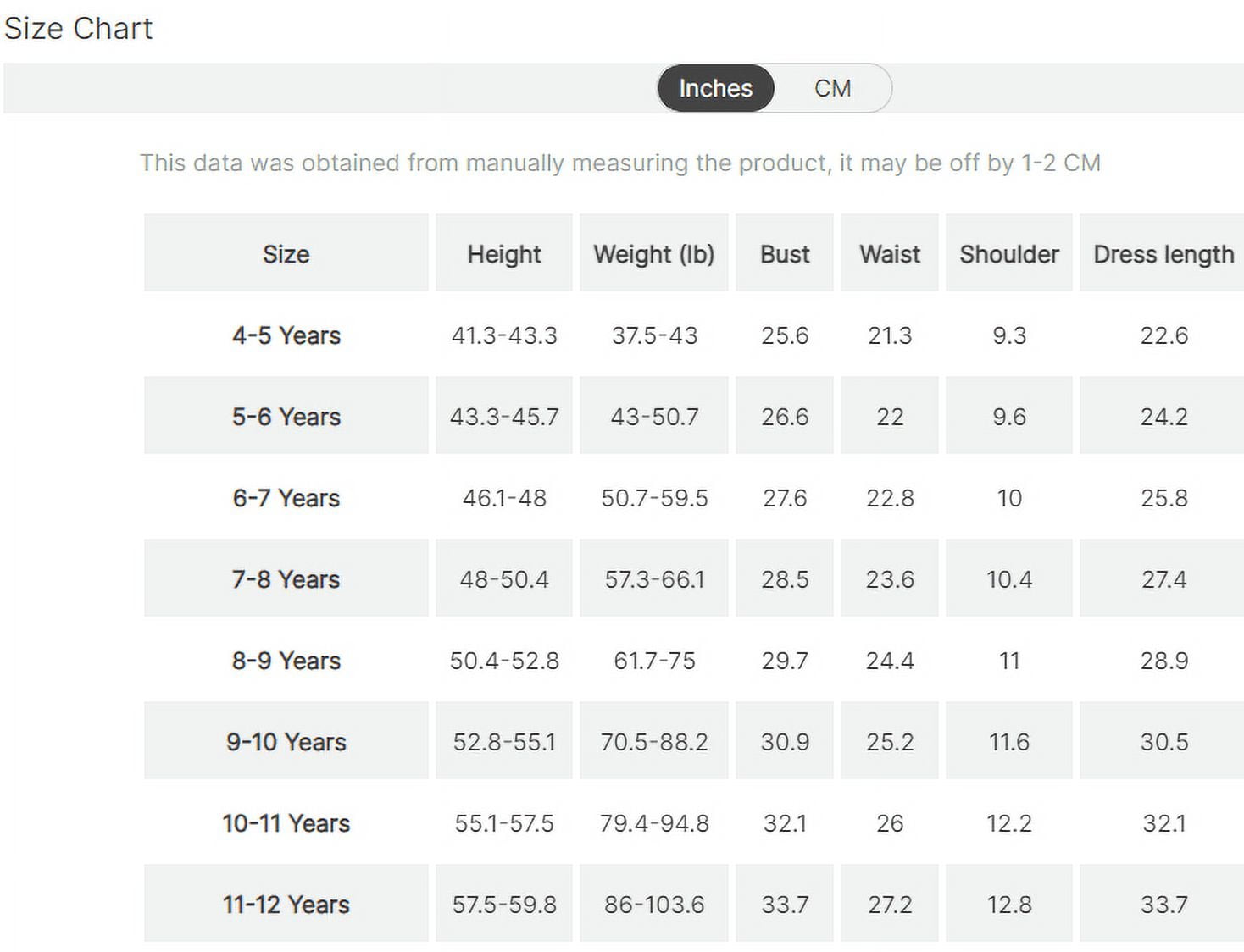Click the Weight (lb) column header

click(654, 253)
